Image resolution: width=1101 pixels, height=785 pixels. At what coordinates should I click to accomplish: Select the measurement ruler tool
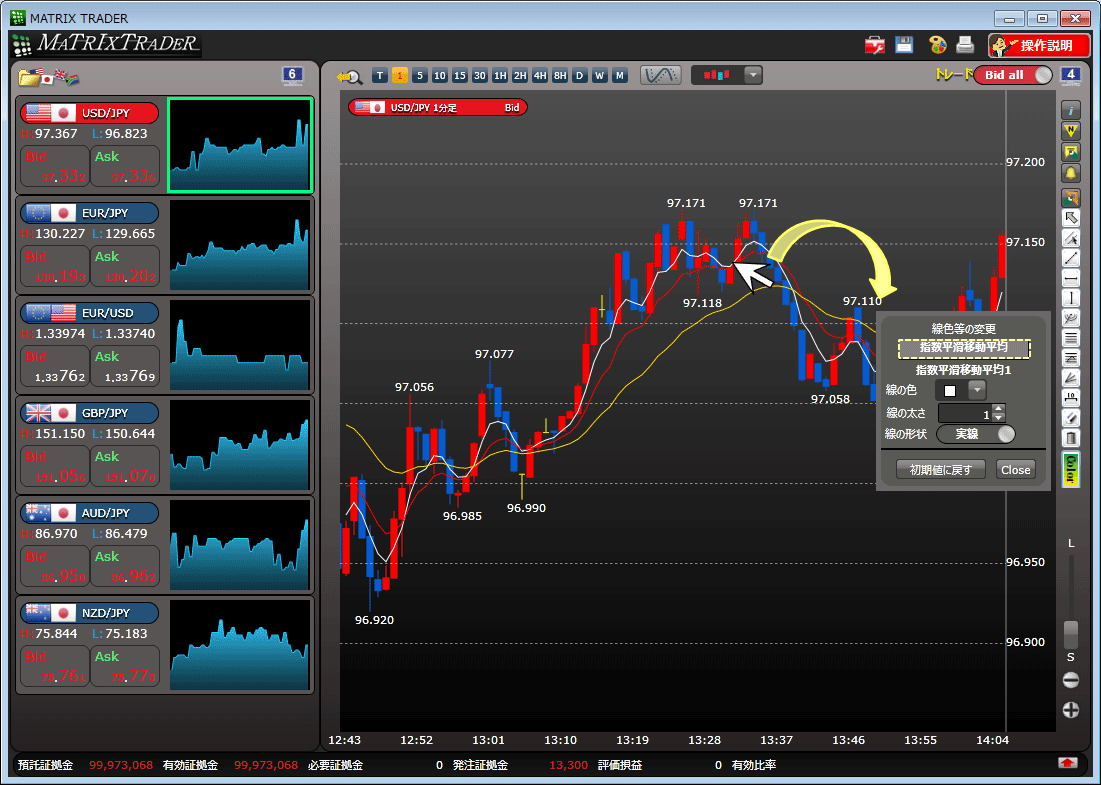[1070, 398]
